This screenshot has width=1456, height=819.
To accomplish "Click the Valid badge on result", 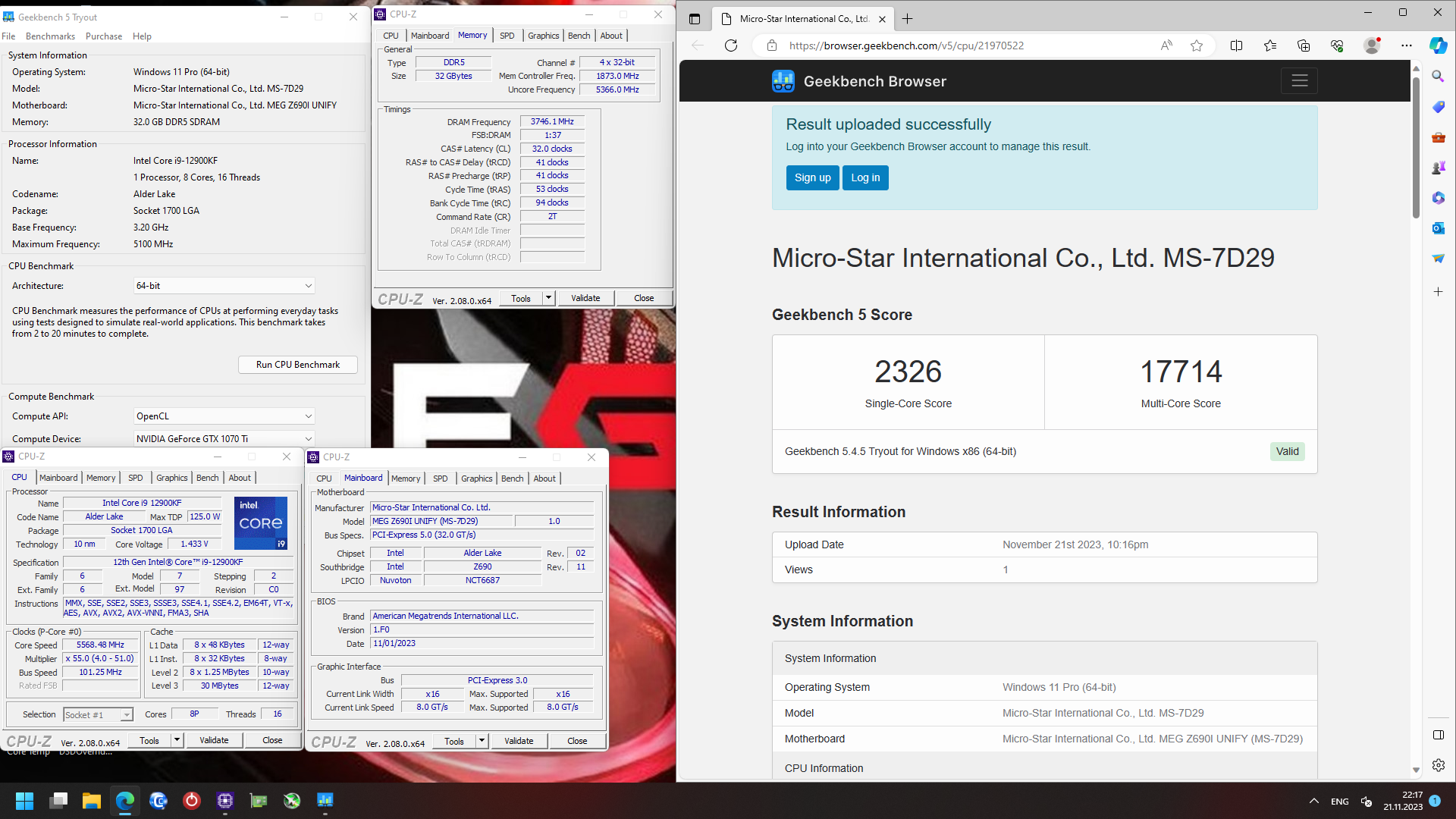I will [x=1287, y=451].
